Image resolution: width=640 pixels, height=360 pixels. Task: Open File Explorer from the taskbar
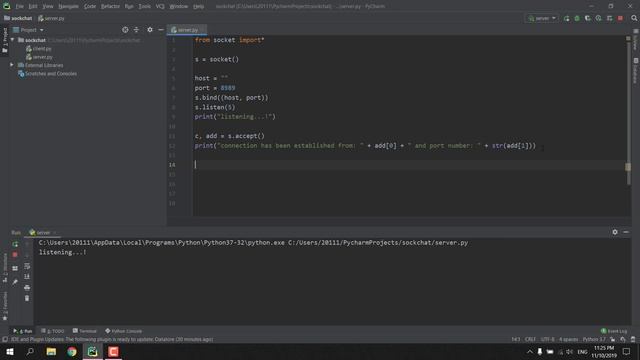click(51, 351)
